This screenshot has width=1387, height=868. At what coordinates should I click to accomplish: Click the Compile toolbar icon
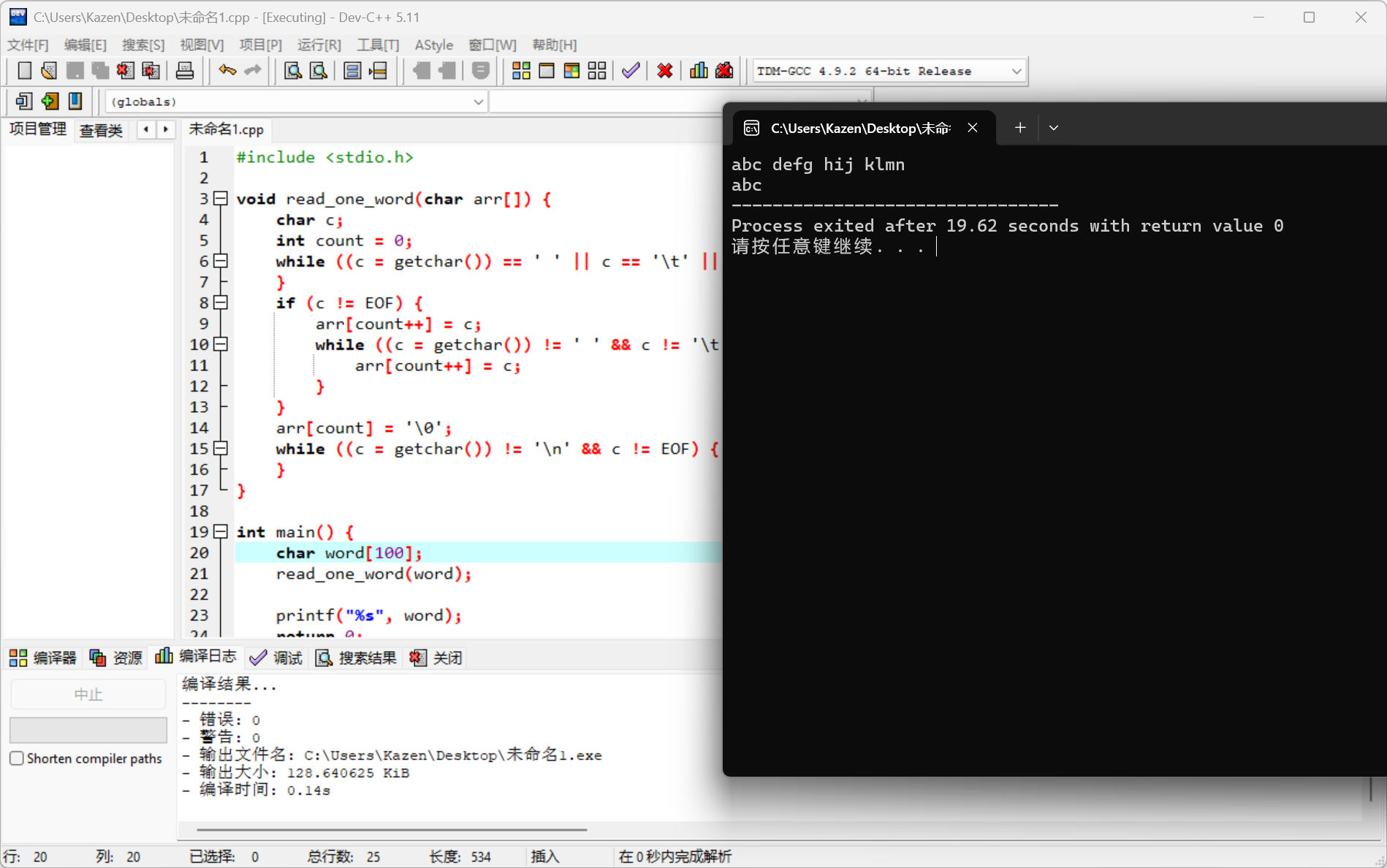(521, 71)
